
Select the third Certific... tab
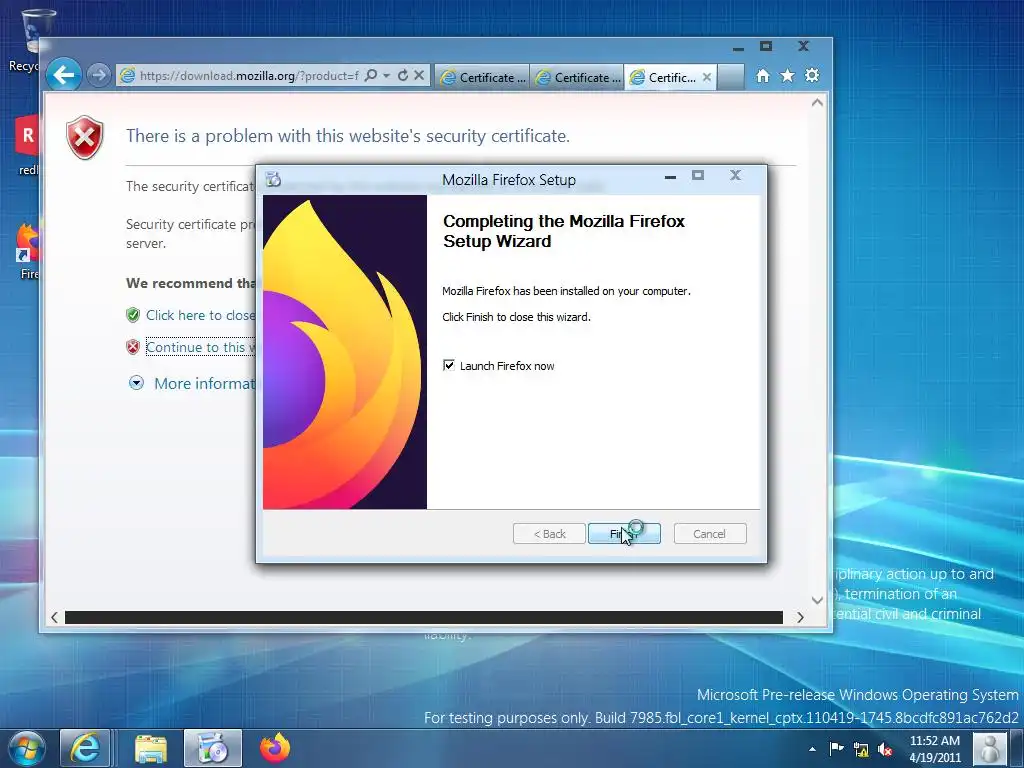click(x=664, y=77)
